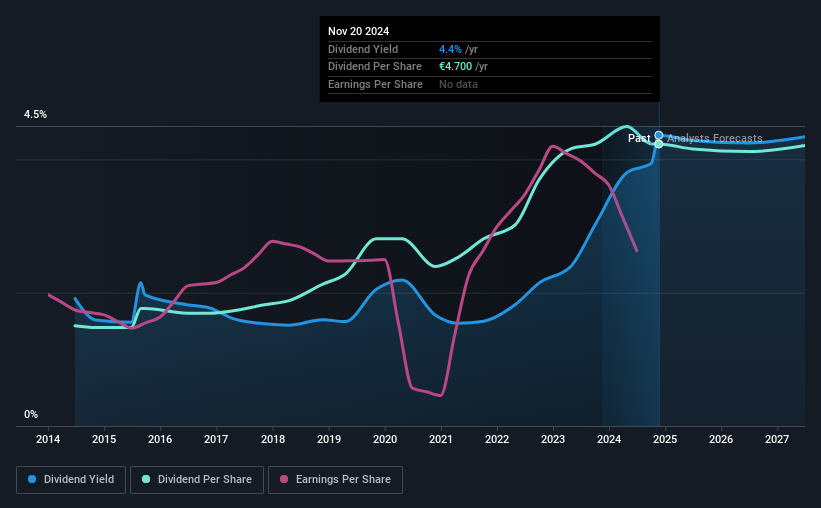The width and height of the screenshot is (821, 508).
Task: Click the 2020 x-axis label
Action: coord(385,439)
